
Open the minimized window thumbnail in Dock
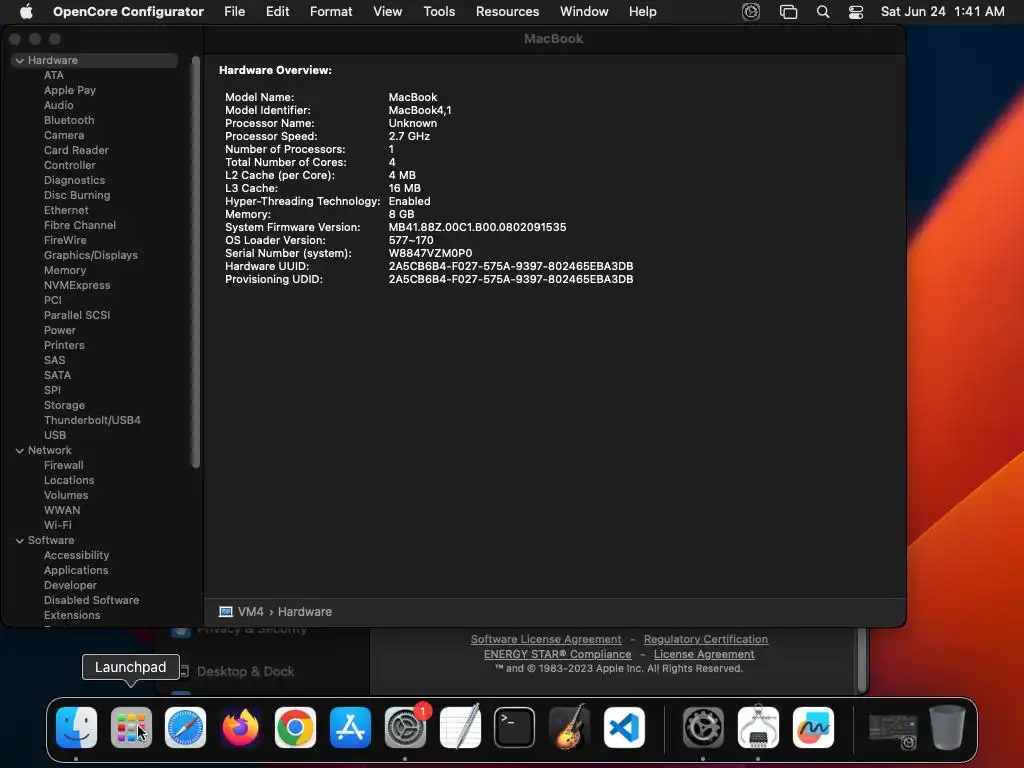[893, 729]
